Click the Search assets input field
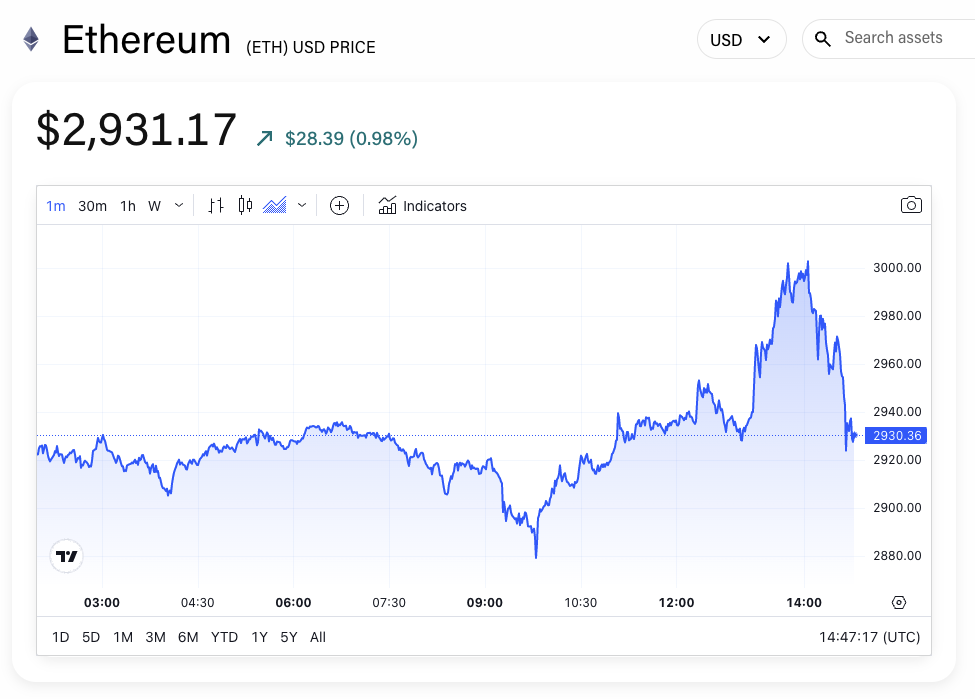This screenshot has width=975, height=699. (x=895, y=38)
